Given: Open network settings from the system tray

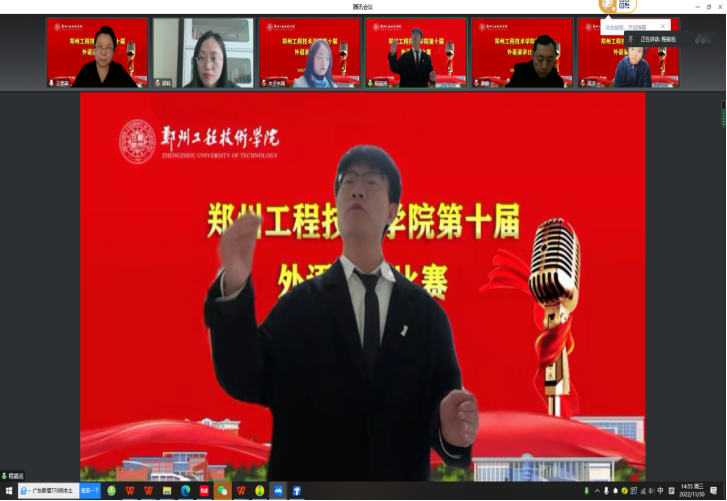Looking at the screenshot, I should tap(643, 491).
